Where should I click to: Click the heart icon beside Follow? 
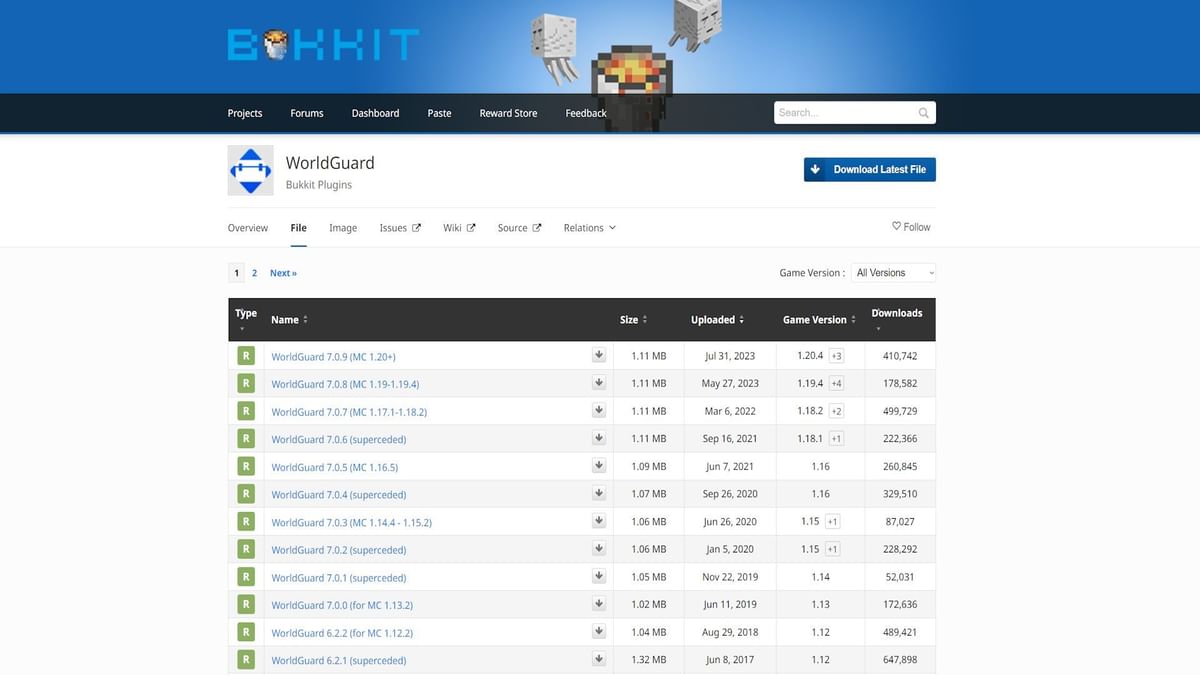(x=895, y=226)
